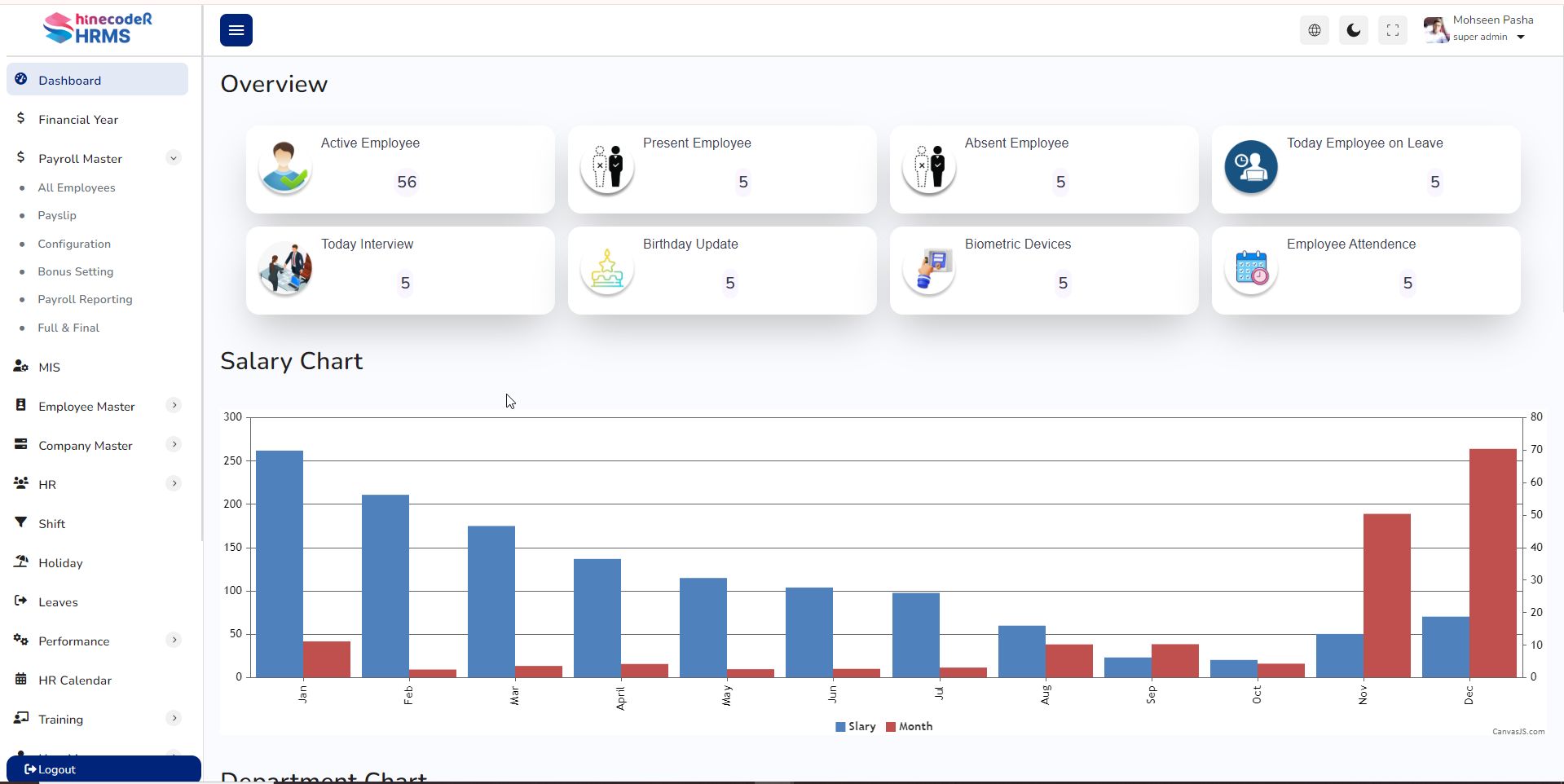Select the Present Employee card title
The image size is (1564, 784).
[697, 143]
